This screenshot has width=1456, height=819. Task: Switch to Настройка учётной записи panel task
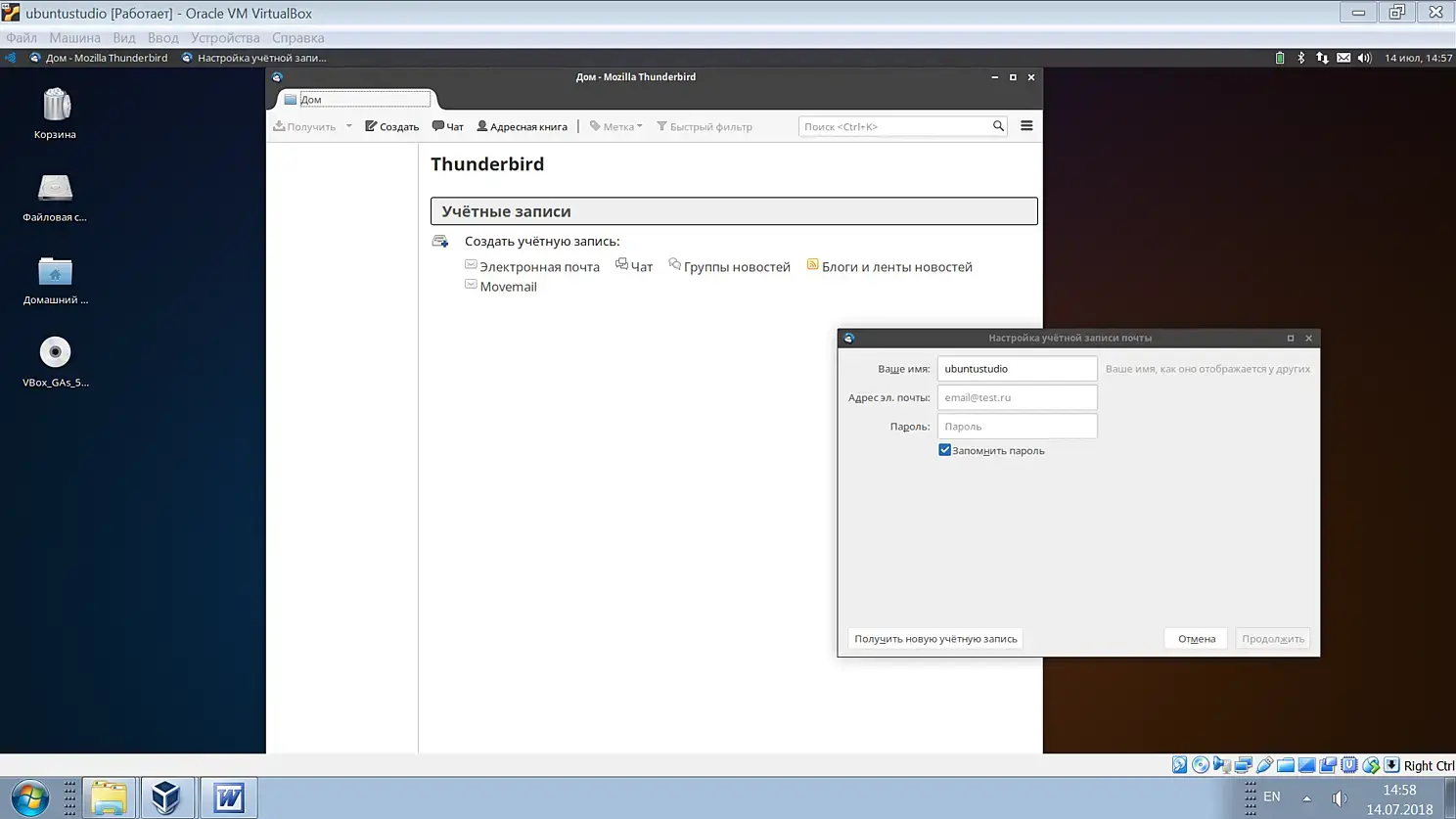[254, 58]
